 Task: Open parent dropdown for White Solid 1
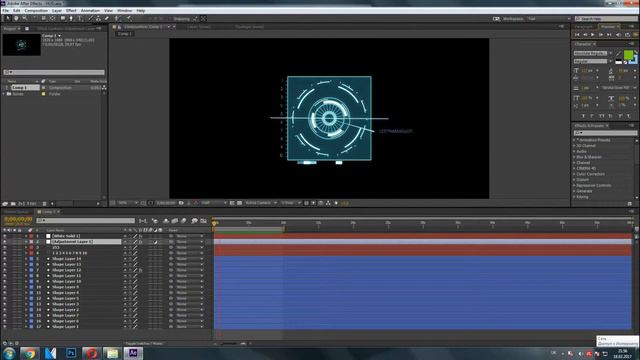pos(189,236)
